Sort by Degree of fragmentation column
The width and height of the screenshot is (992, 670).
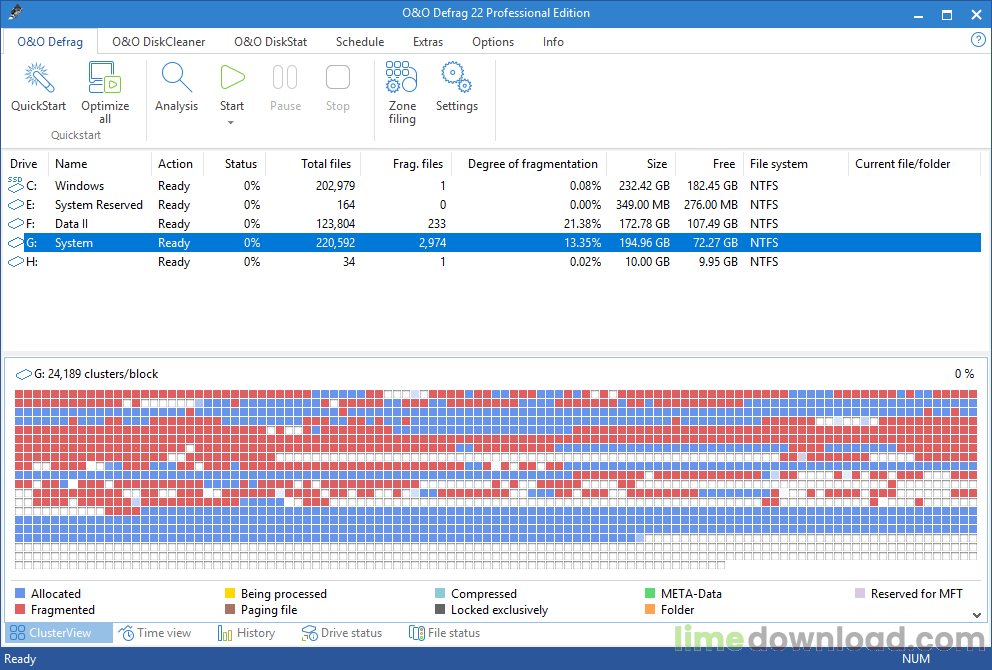[532, 164]
